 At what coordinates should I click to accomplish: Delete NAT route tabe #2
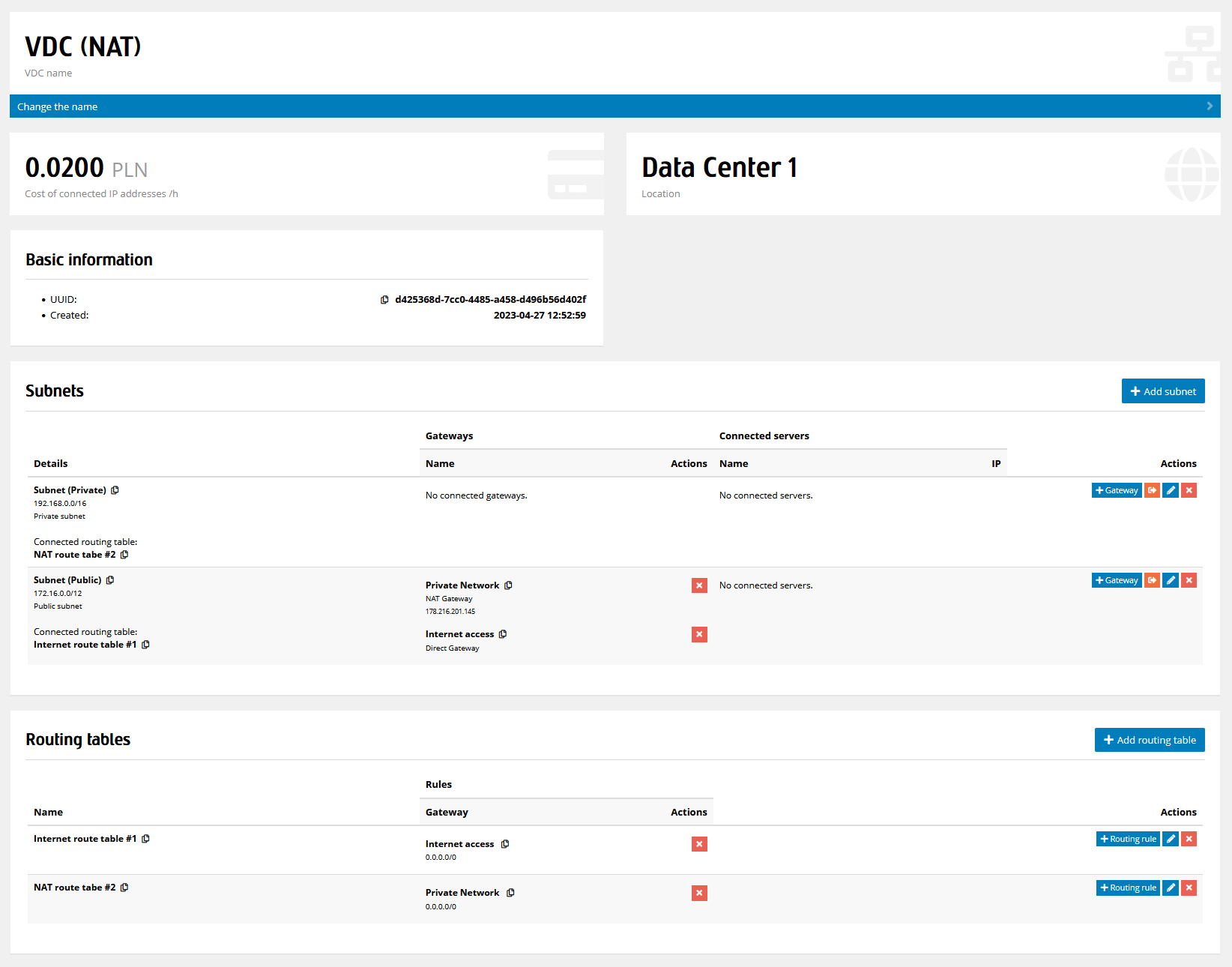(1189, 888)
